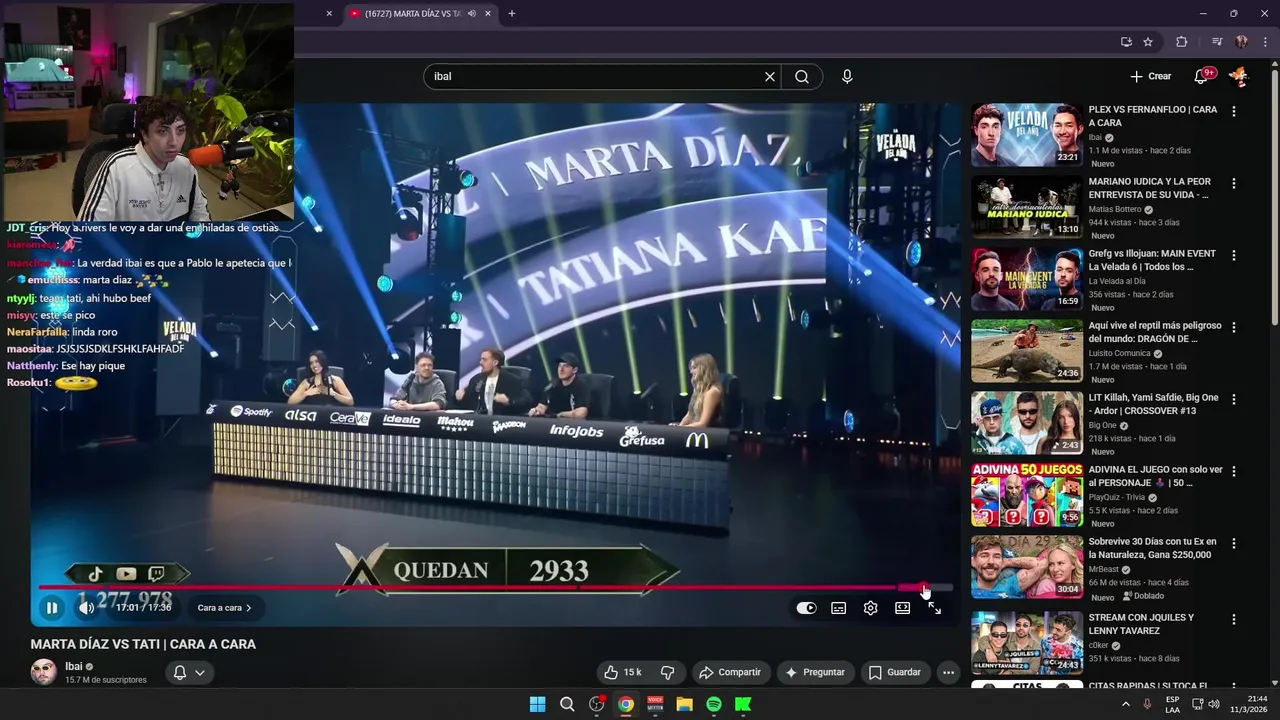Pause the YouTube video
The height and width of the screenshot is (720, 1280).
(52, 607)
